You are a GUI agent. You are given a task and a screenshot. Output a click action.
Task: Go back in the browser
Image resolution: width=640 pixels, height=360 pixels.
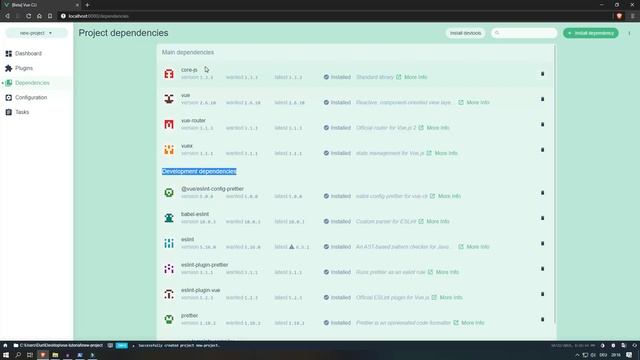(x=7, y=16)
